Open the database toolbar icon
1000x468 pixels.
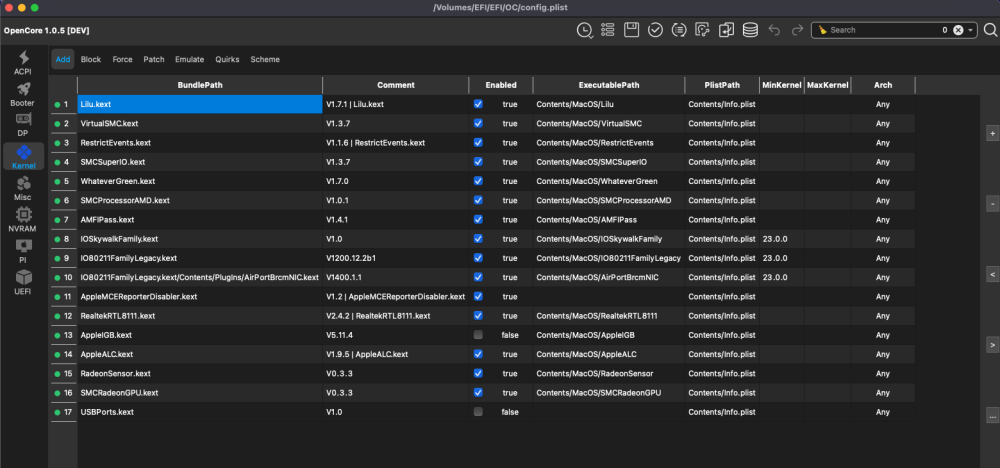[x=751, y=30]
